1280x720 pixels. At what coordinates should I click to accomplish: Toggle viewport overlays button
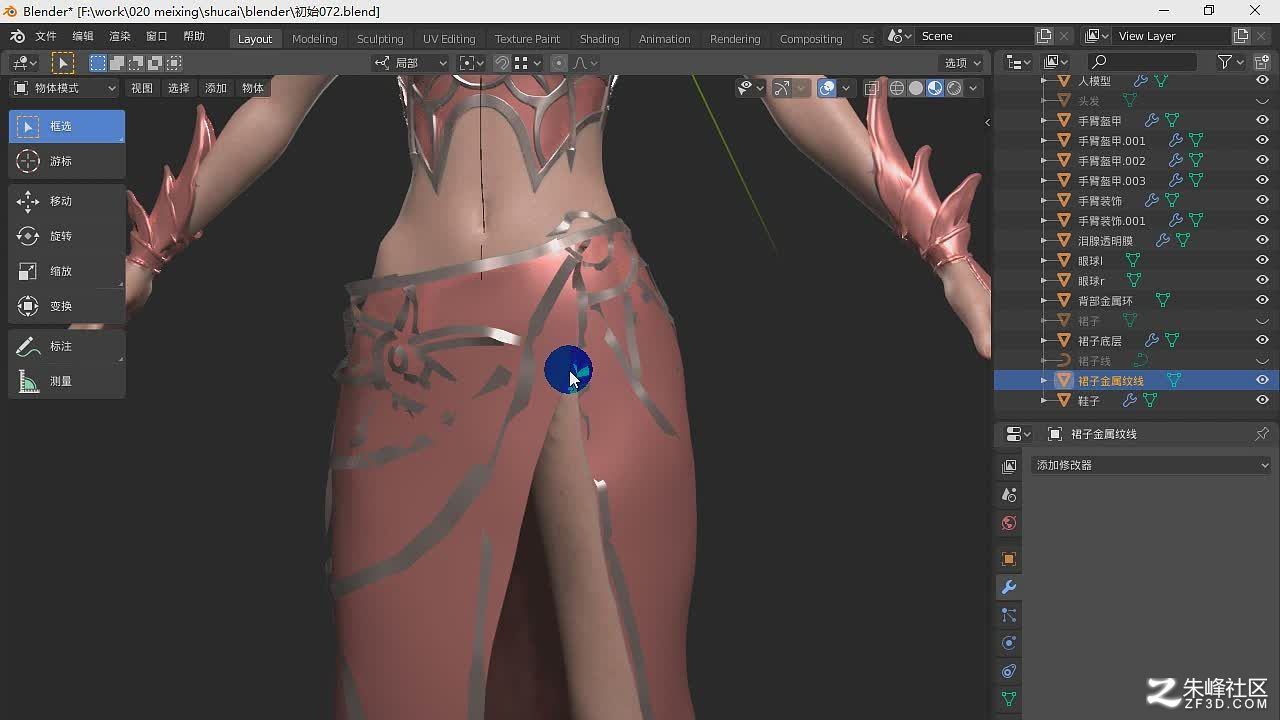click(x=827, y=88)
